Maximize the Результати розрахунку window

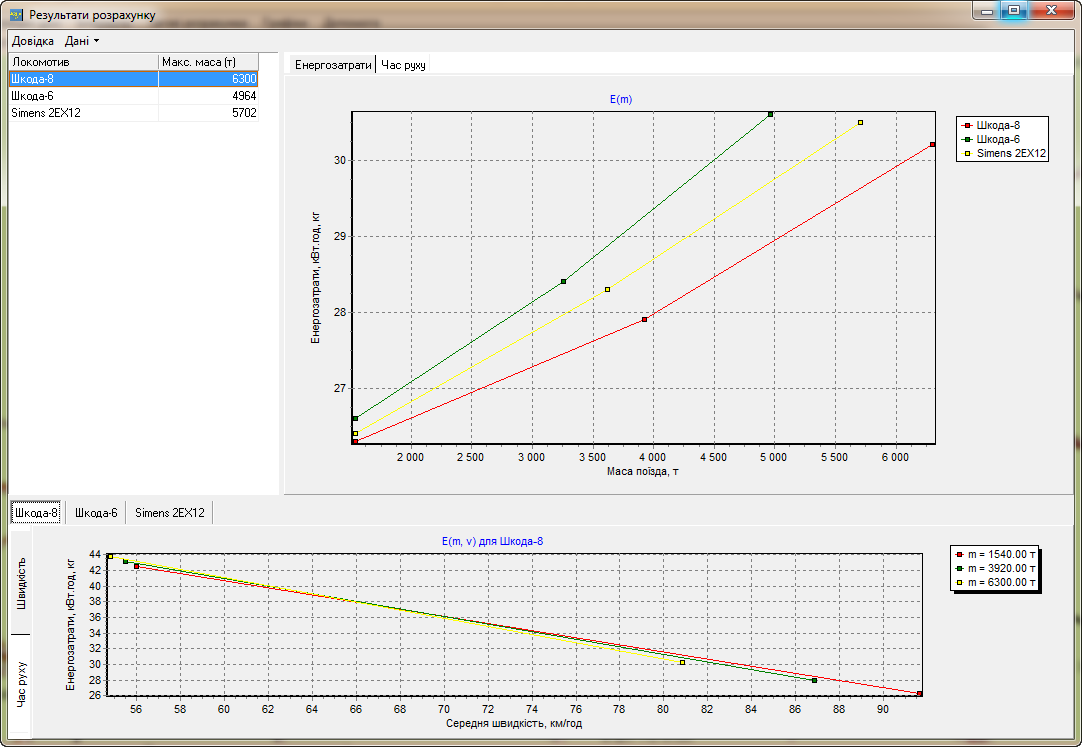(1013, 11)
